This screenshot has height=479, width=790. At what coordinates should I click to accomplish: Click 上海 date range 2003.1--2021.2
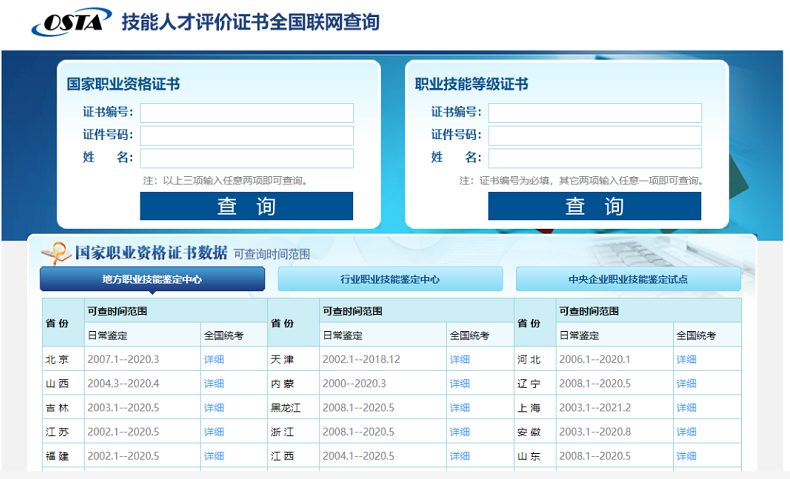pos(595,407)
